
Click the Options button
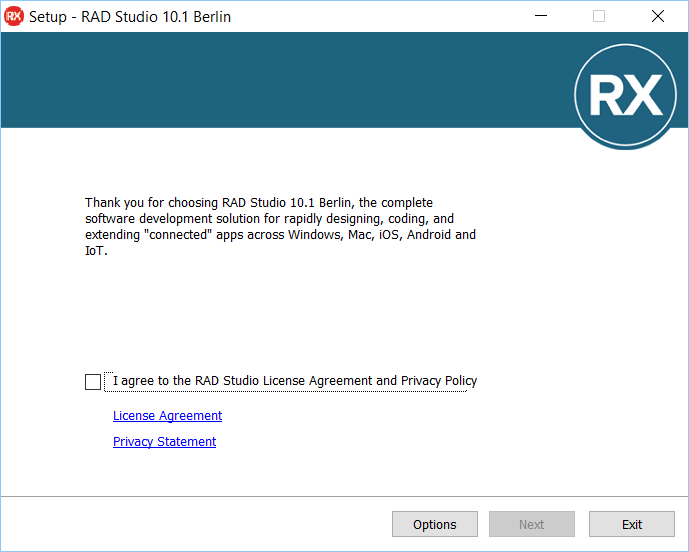point(435,524)
